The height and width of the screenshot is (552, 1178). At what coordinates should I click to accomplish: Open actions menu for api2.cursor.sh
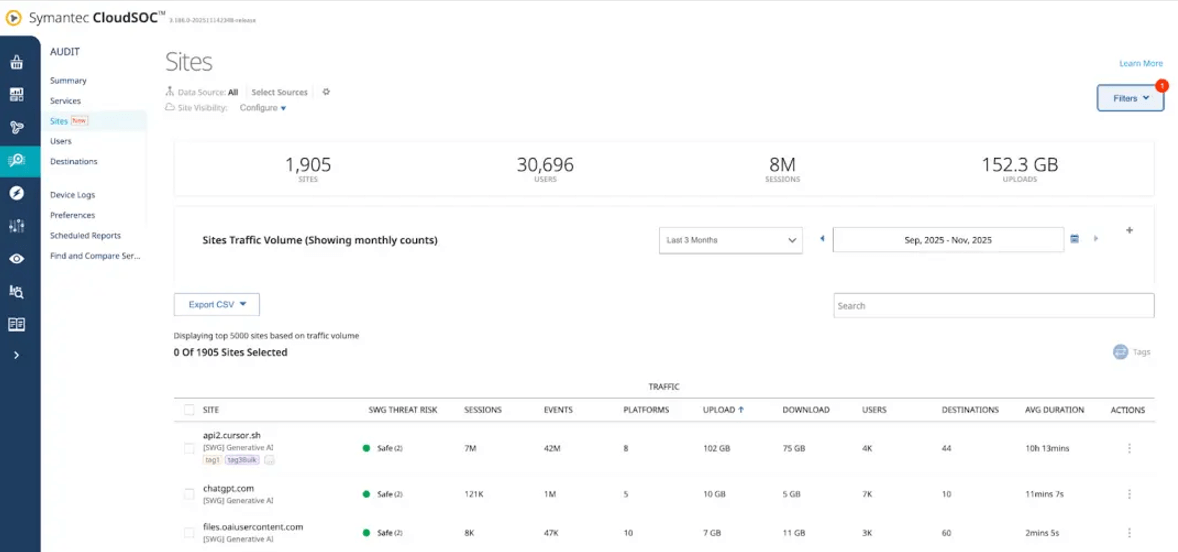1129,448
